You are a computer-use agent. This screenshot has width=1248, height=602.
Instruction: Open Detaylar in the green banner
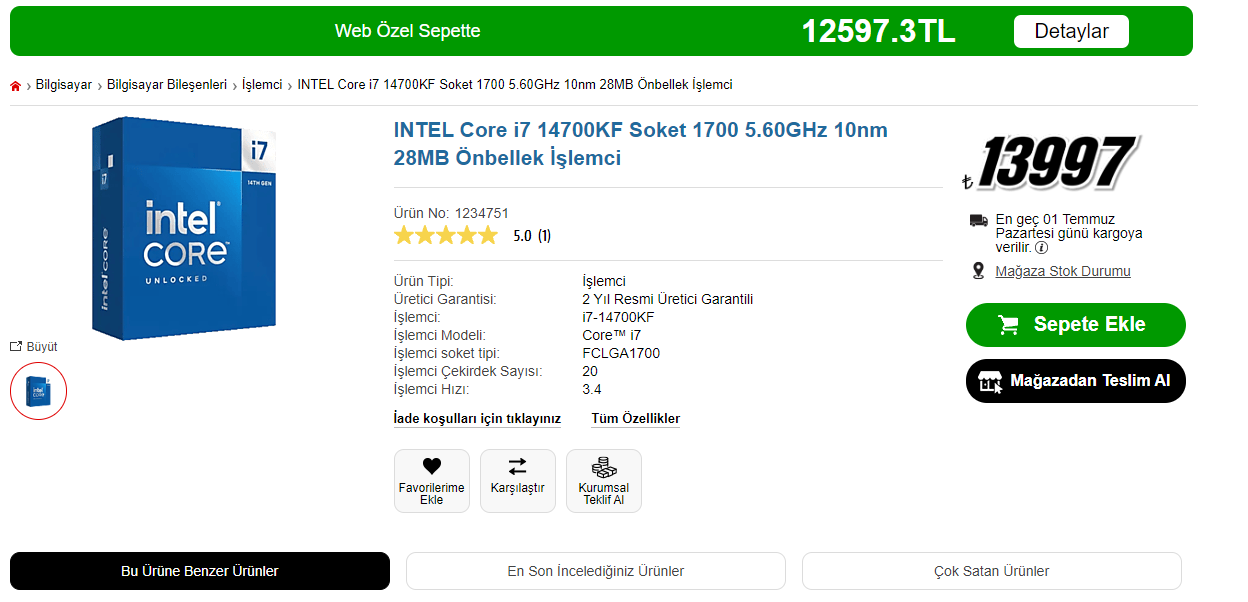(x=1071, y=31)
